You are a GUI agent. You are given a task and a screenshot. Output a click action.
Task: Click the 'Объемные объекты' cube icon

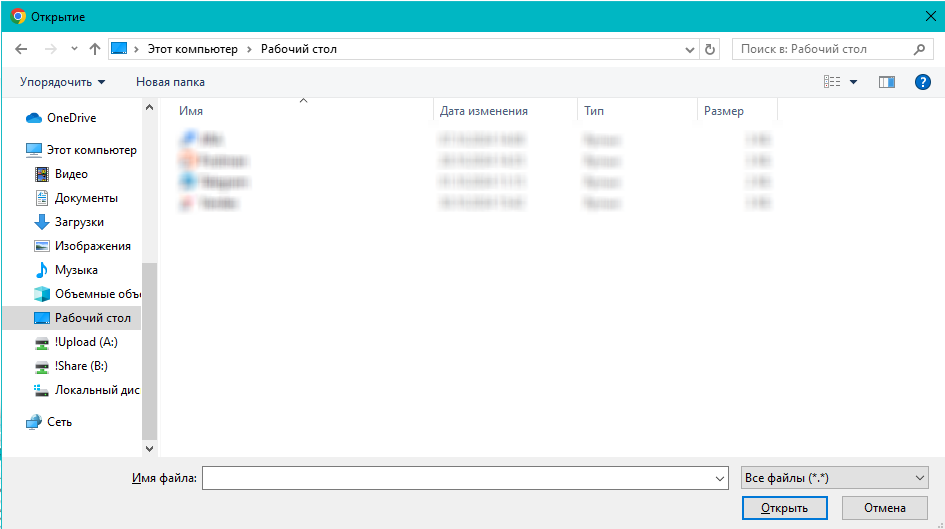pyautogui.click(x=42, y=294)
